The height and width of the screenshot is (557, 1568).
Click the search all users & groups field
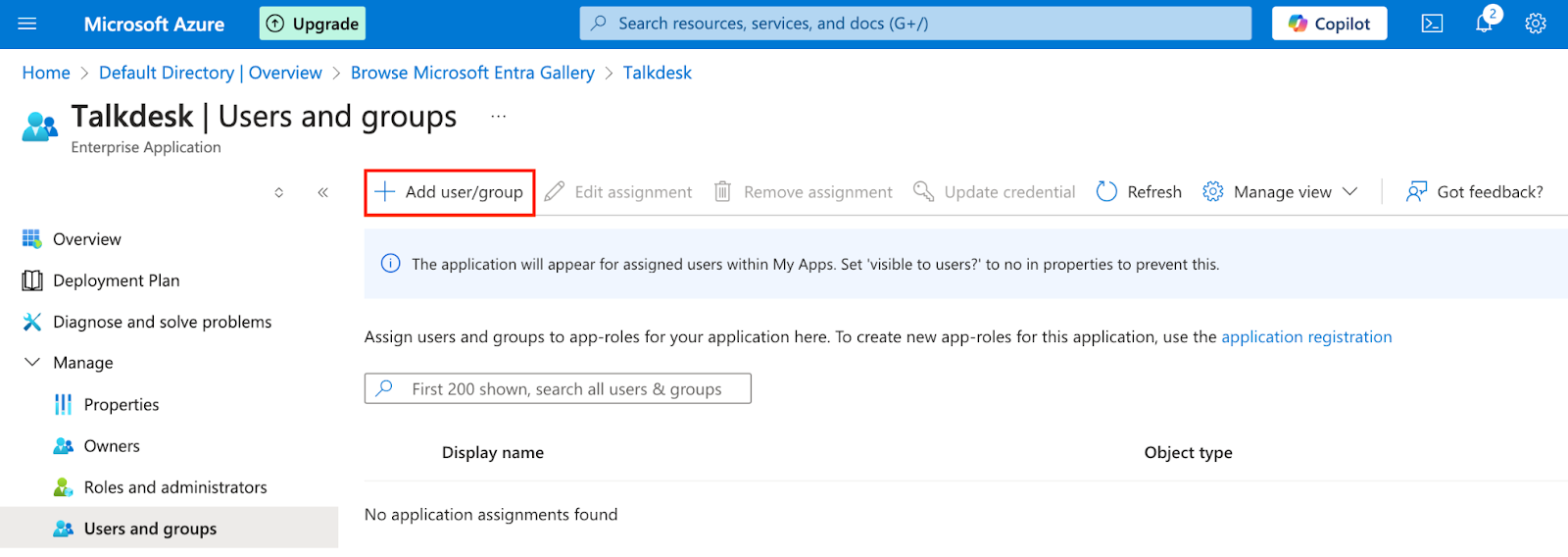pos(558,388)
